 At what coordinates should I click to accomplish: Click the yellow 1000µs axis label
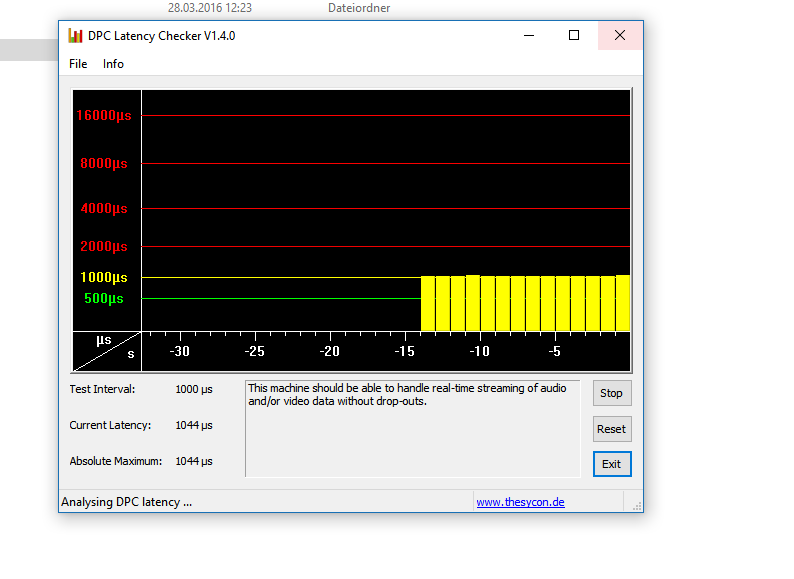click(104, 278)
